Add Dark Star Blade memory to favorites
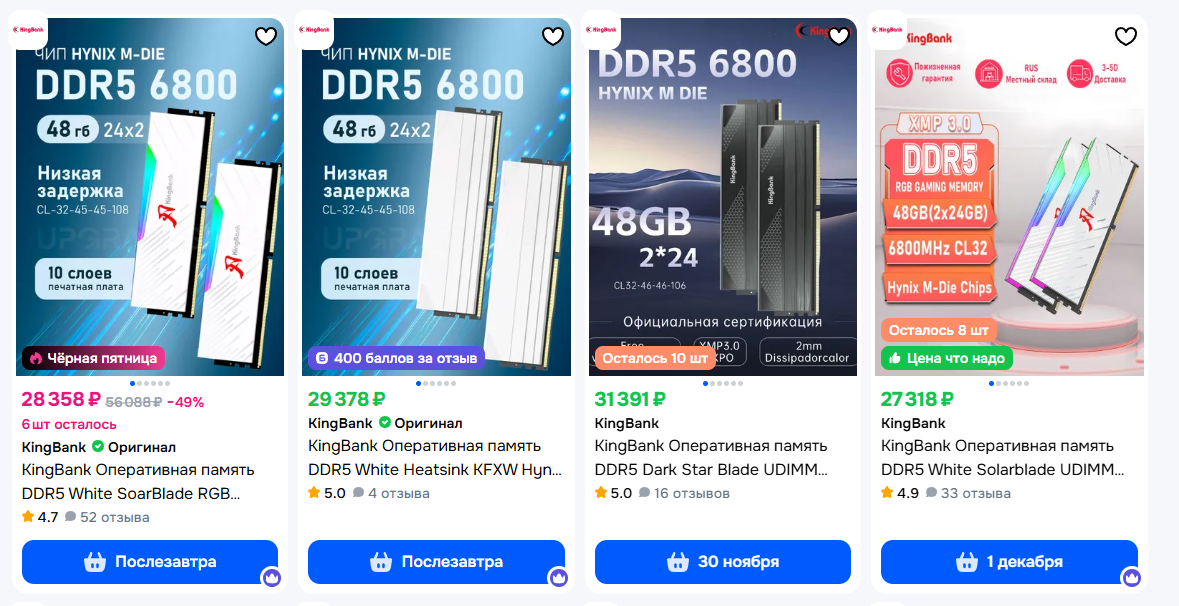This screenshot has height=606, width=1179. coord(839,35)
